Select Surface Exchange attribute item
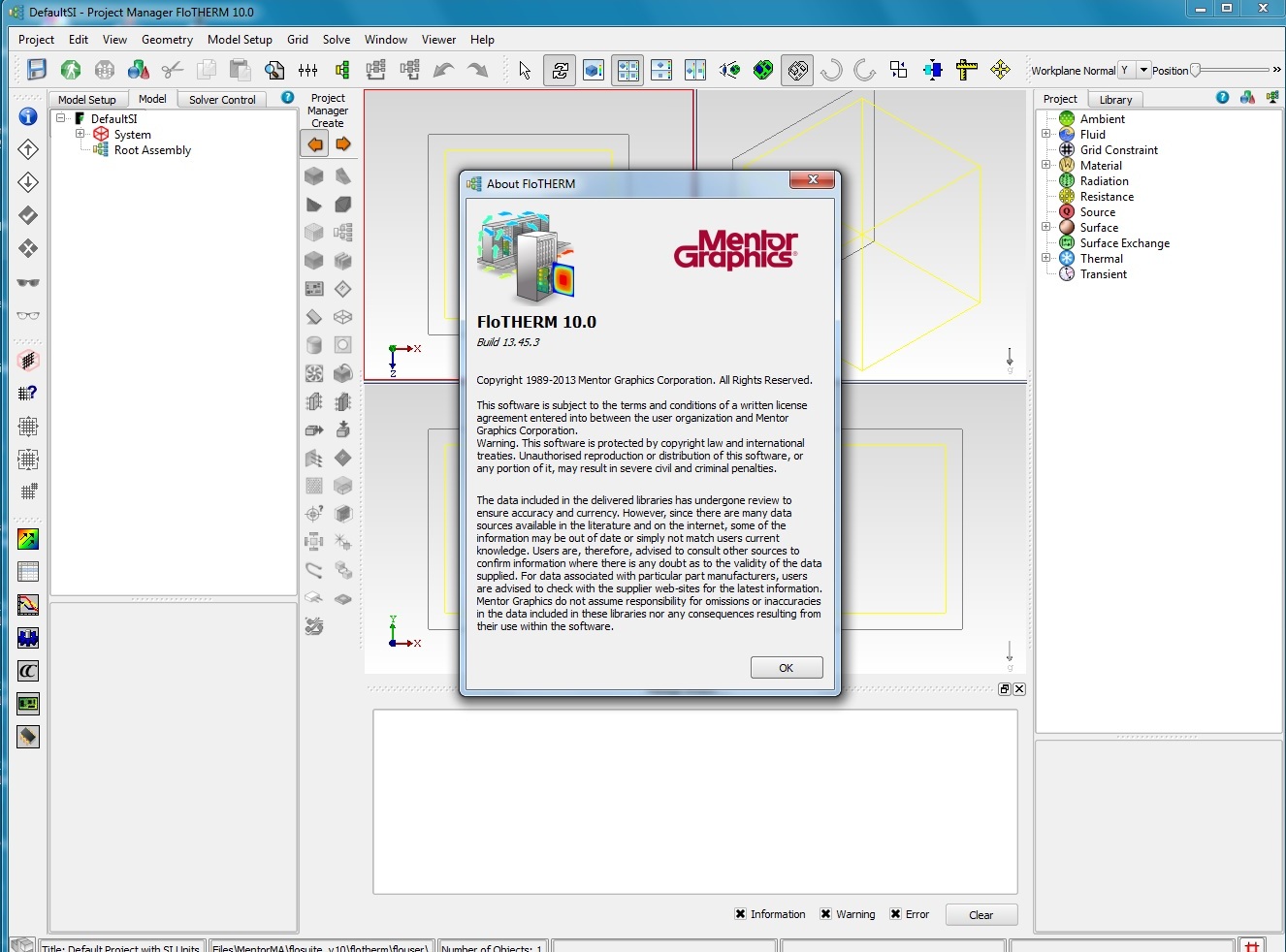 coord(1125,243)
